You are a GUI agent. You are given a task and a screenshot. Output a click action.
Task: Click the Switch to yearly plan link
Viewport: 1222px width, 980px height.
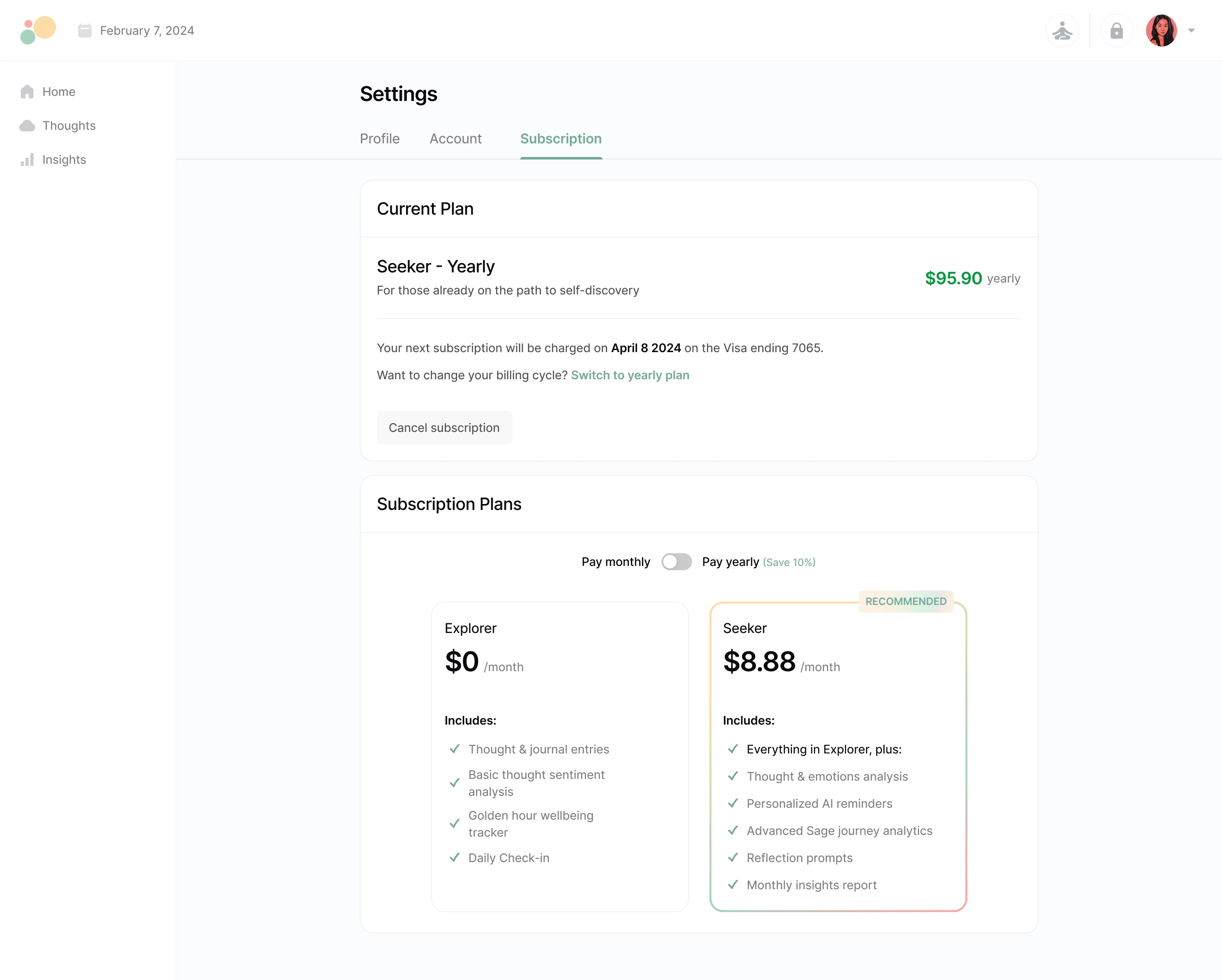[630, 375]
